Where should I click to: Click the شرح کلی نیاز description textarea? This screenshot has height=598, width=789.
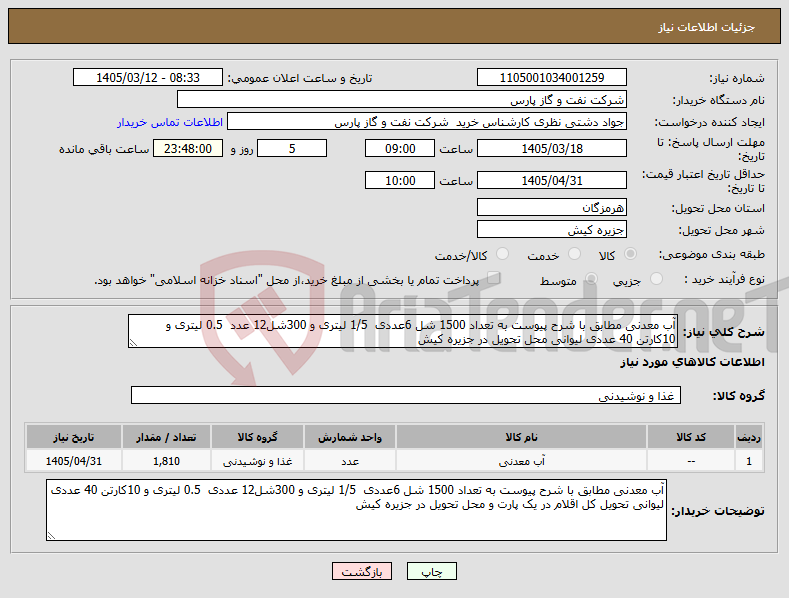403,331
